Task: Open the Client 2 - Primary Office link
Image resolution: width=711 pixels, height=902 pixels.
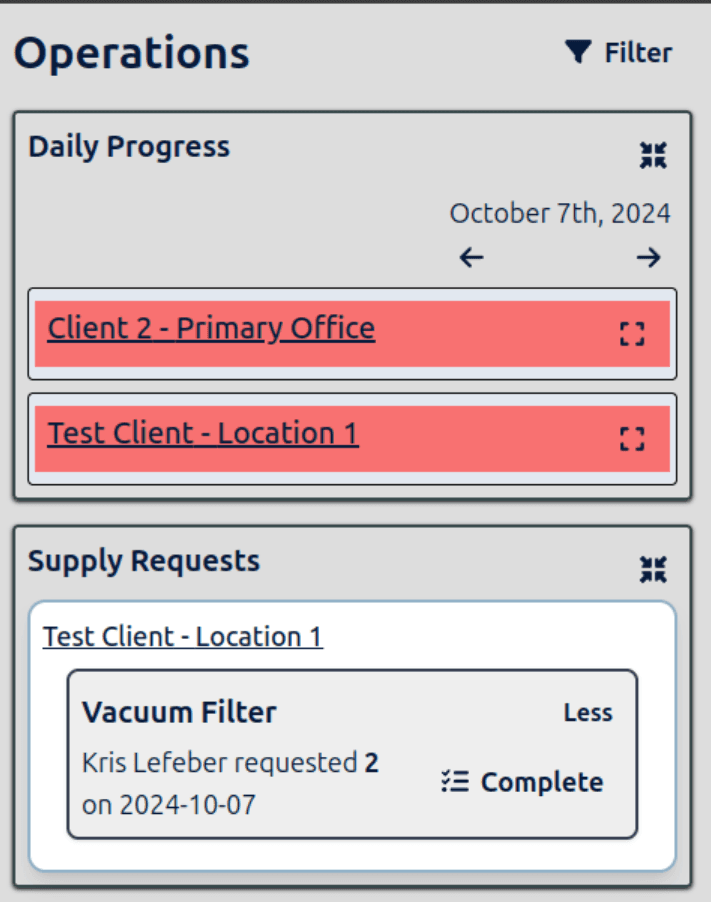Action: [211, 329]
